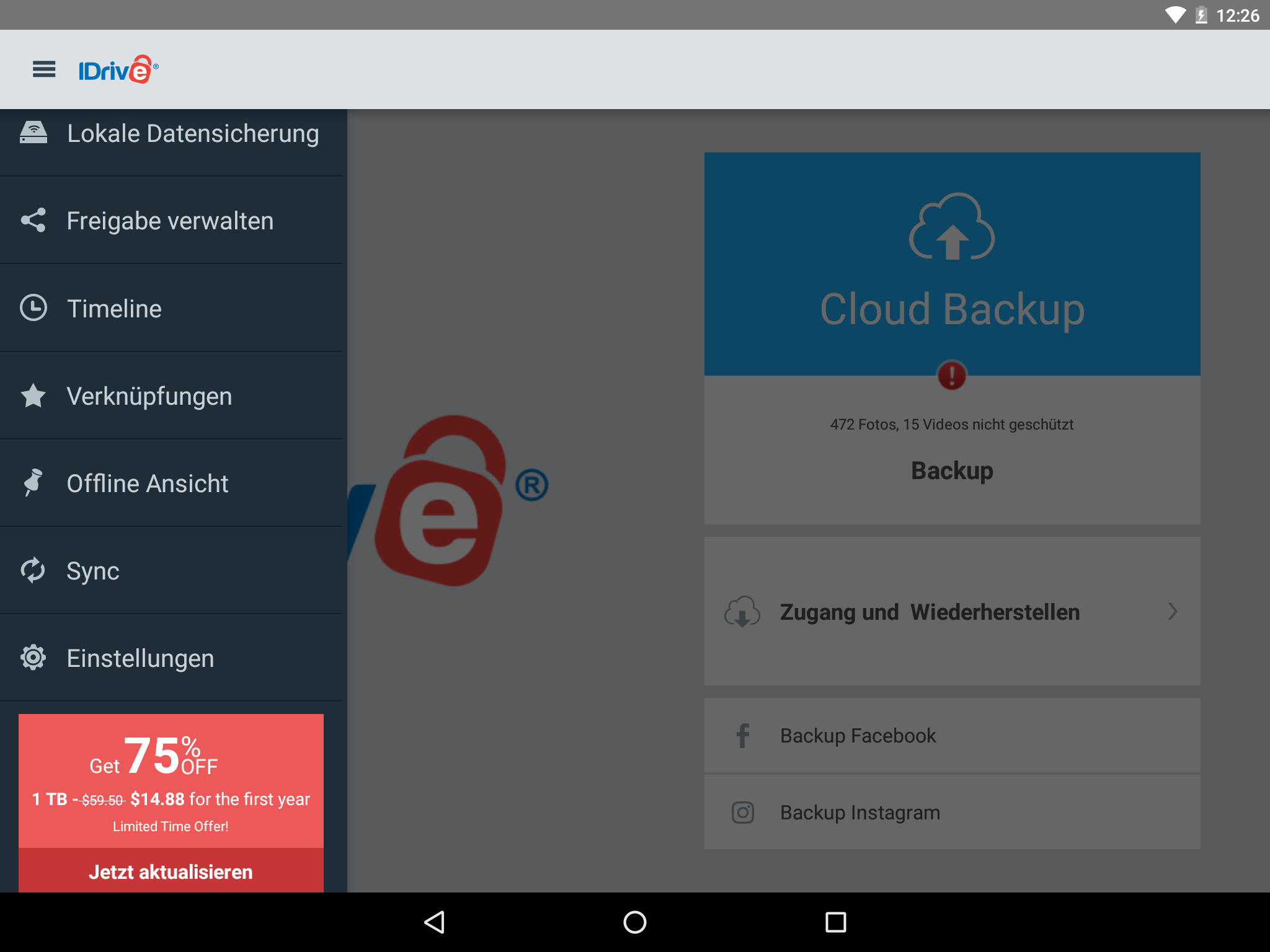The height and width of the screenshot is (952, 1270).
Task: Tap the Cloud Backup heading
Action: tap(952, 309)
